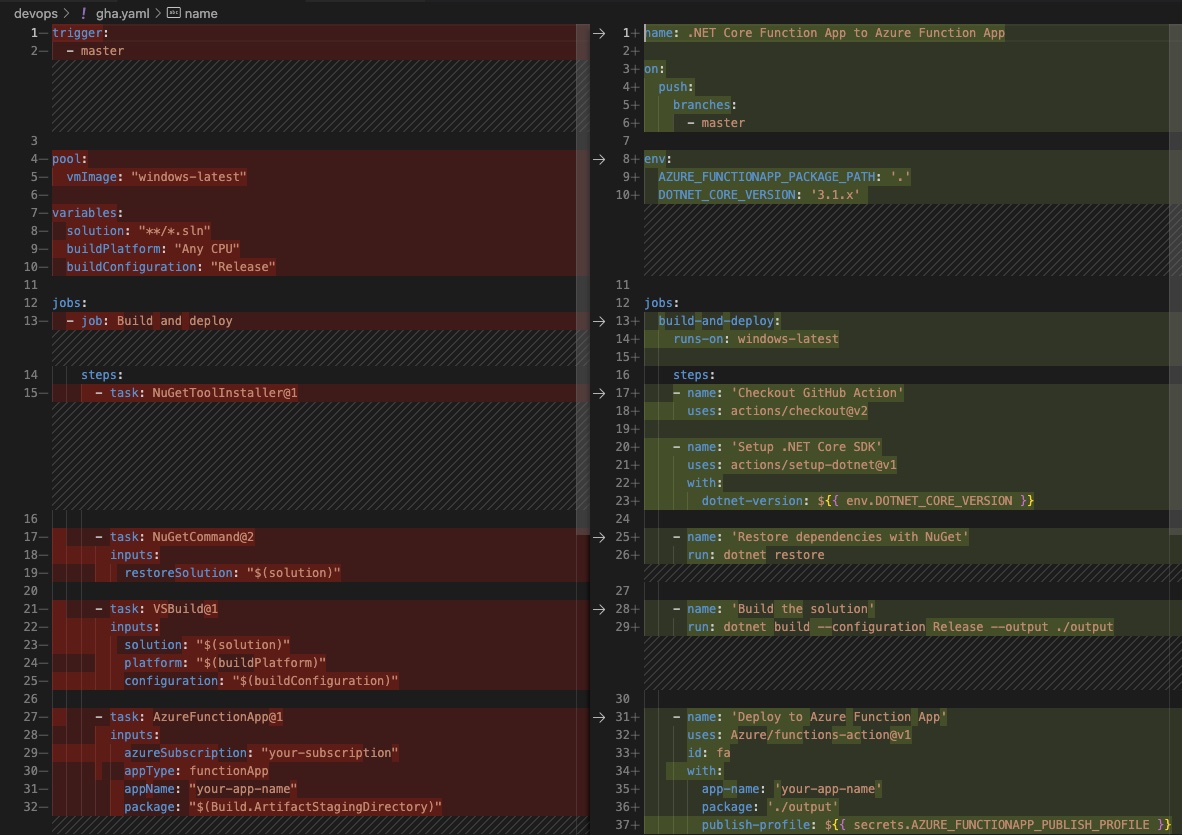Click the diff arrow at the Checkout GitHub Action step
Image resolution: width=1182 pixels, height=835 pixels.
click(598, 392)
